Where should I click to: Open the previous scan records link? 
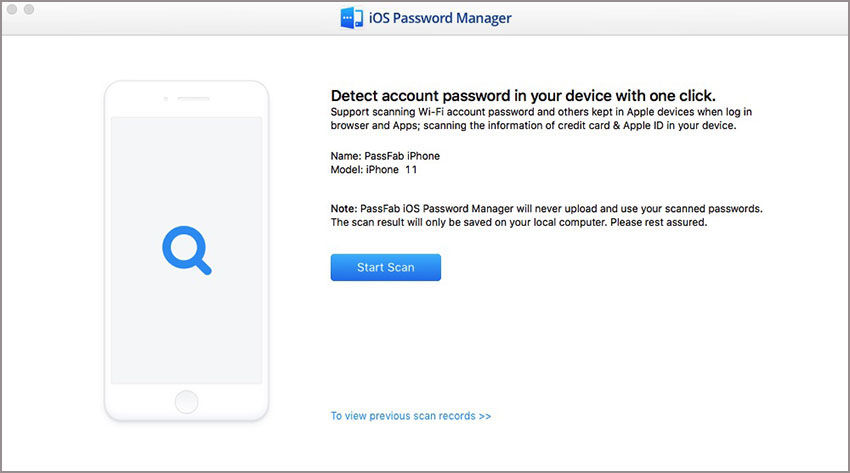(x=410, y=416)
